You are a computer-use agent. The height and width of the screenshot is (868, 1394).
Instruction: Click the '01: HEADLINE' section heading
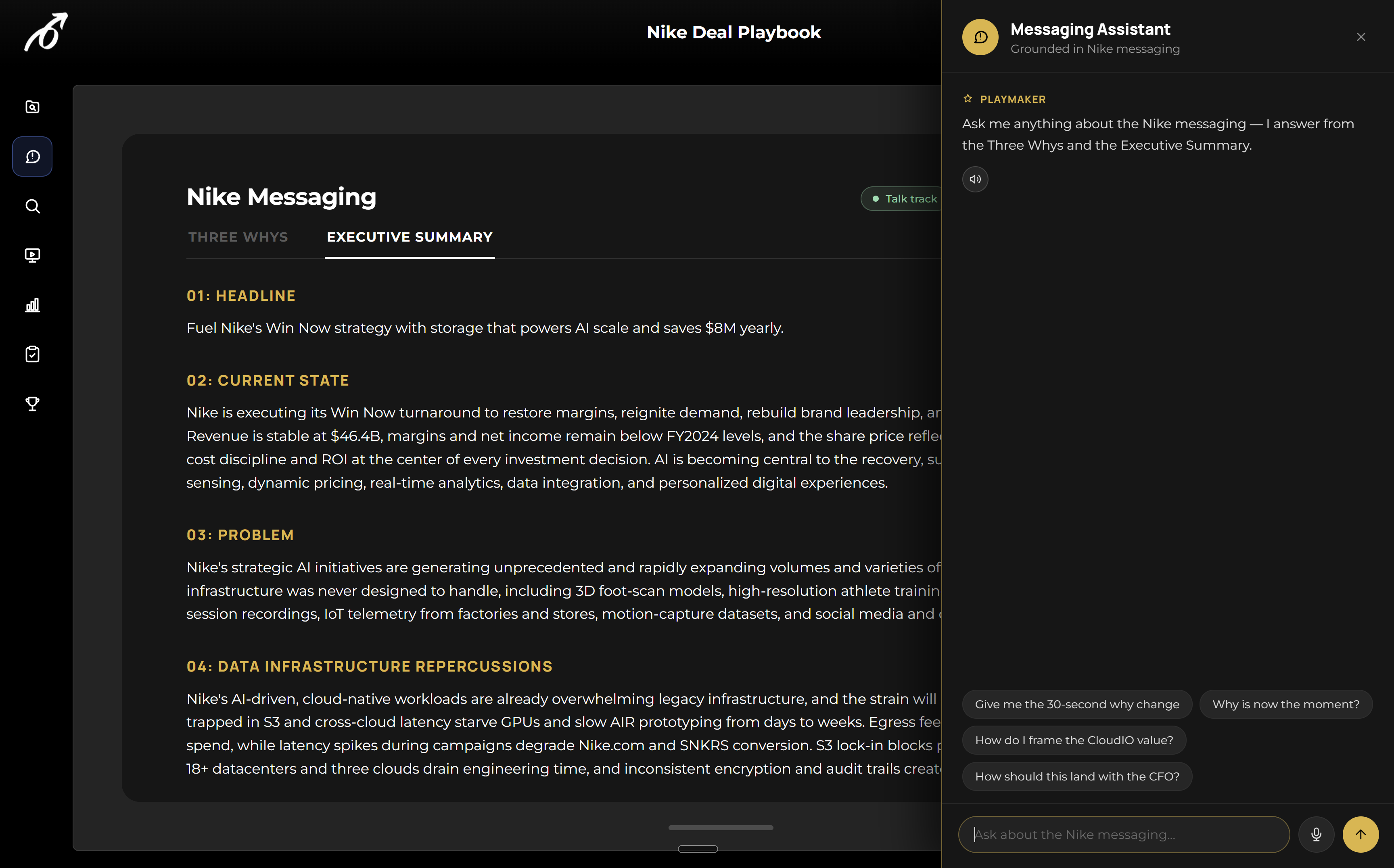click(241, 296)
